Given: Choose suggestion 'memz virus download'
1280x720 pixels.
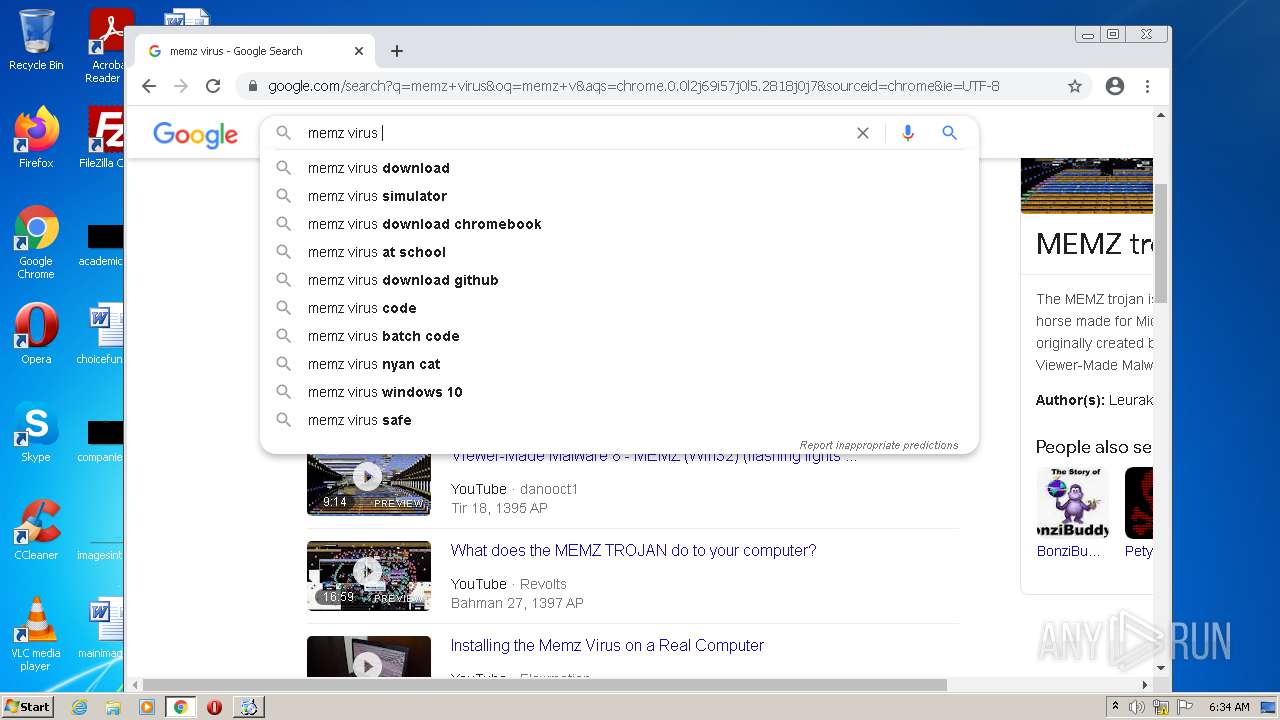Looking at the screenshot, I should pos(619,168).
